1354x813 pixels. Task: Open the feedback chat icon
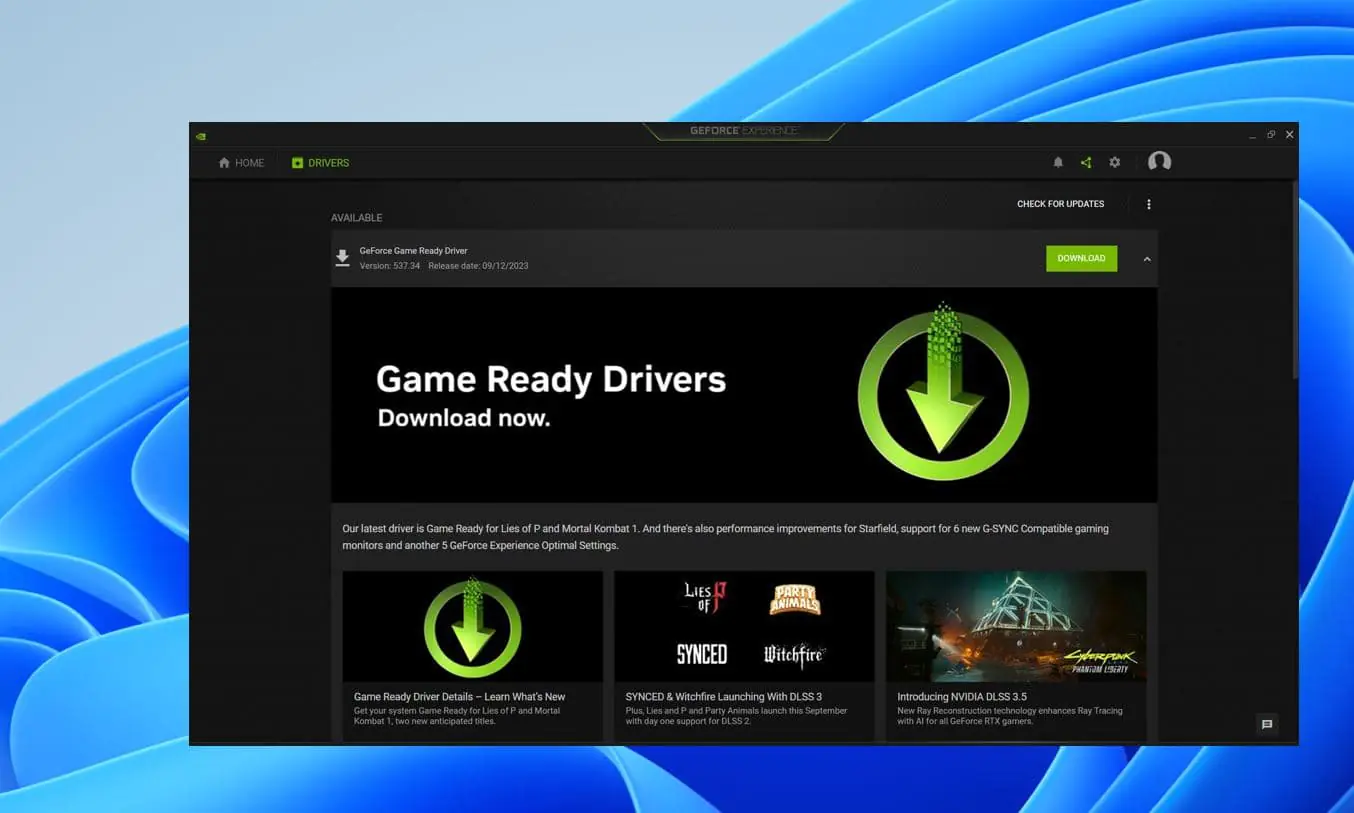click(1267, 725)
